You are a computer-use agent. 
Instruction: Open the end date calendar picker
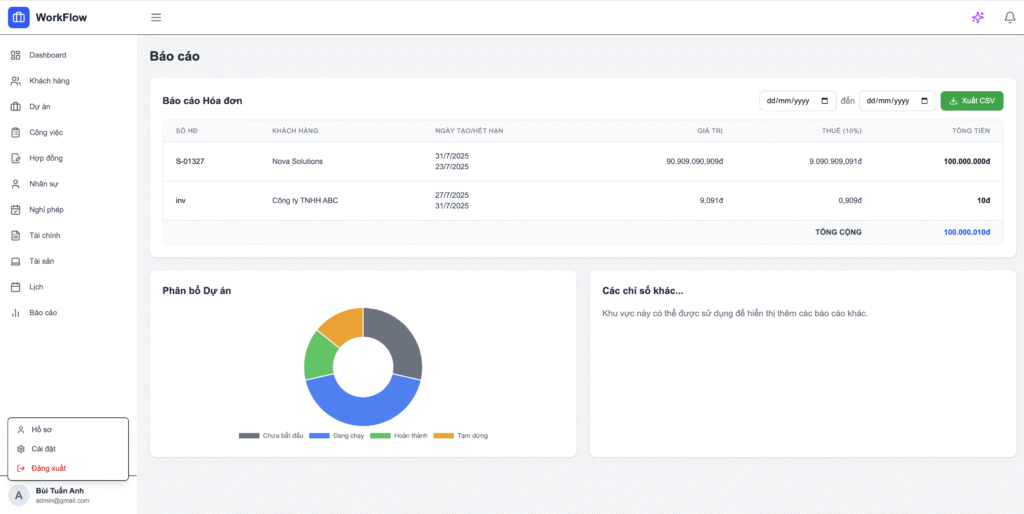click(x=924, y=101)
